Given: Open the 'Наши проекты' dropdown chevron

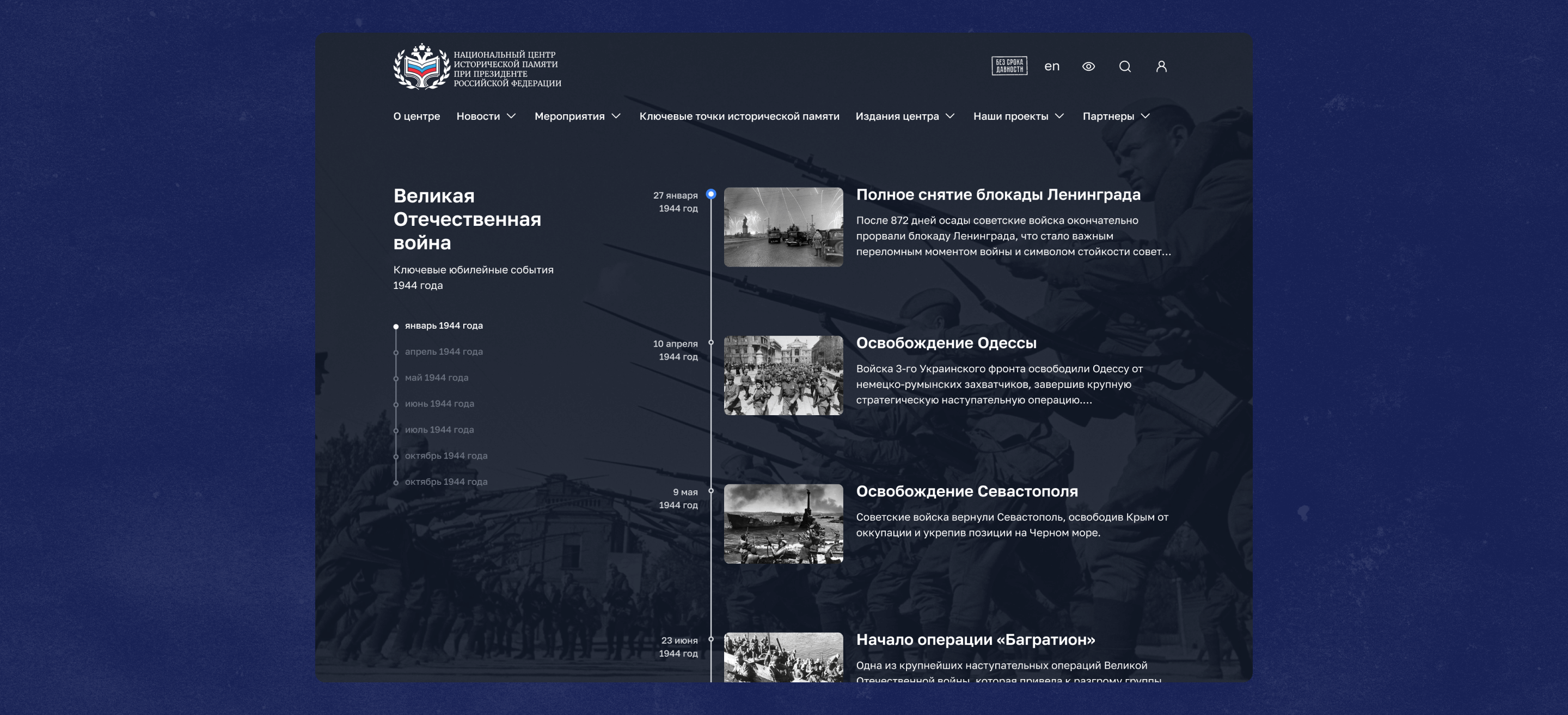Looking at the screenshot, I should coord(1059,116).
